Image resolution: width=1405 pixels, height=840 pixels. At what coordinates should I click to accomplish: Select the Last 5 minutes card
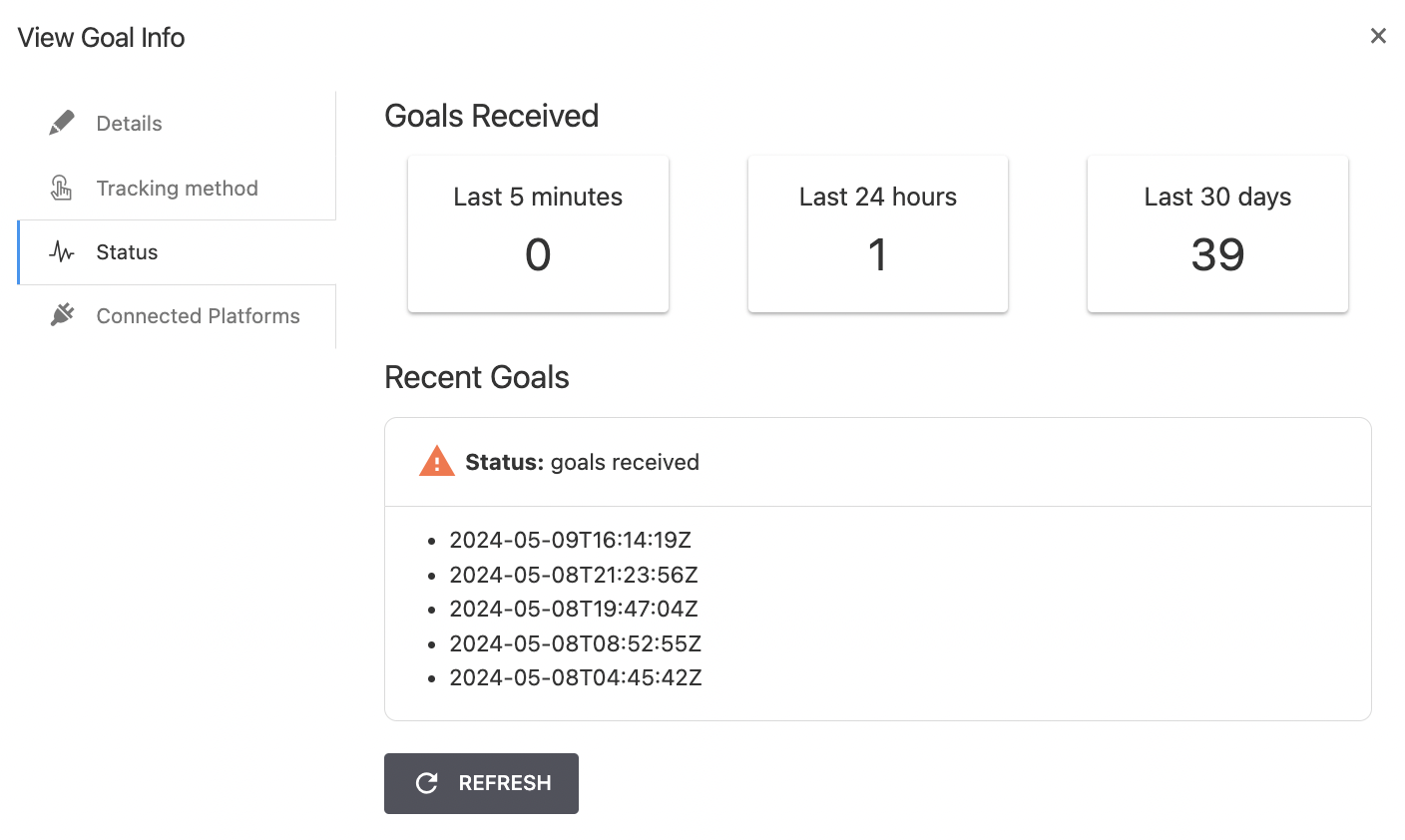click(x=537, y=233)
